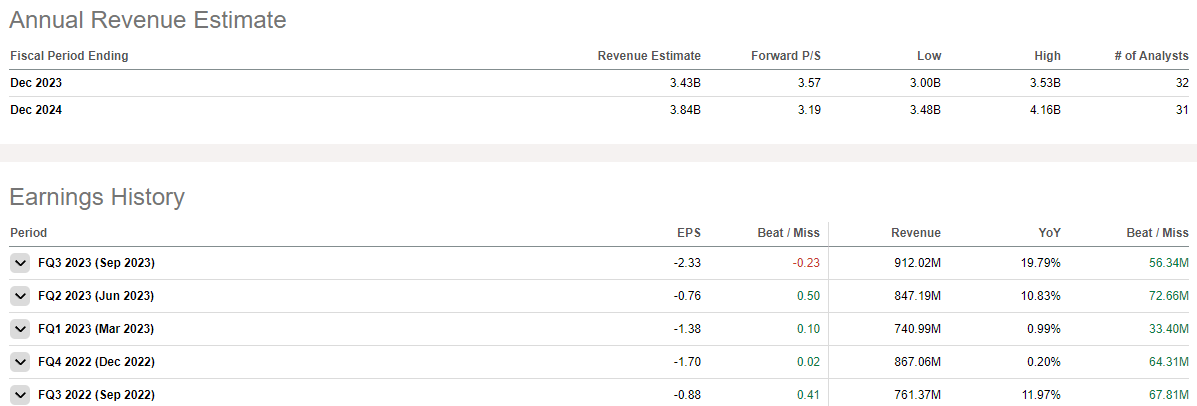This screenshot has height=406, width=1197.
Task: Expand the FQ3 2022 (Sep 2022) row
Action: click(x=20, y=393)
